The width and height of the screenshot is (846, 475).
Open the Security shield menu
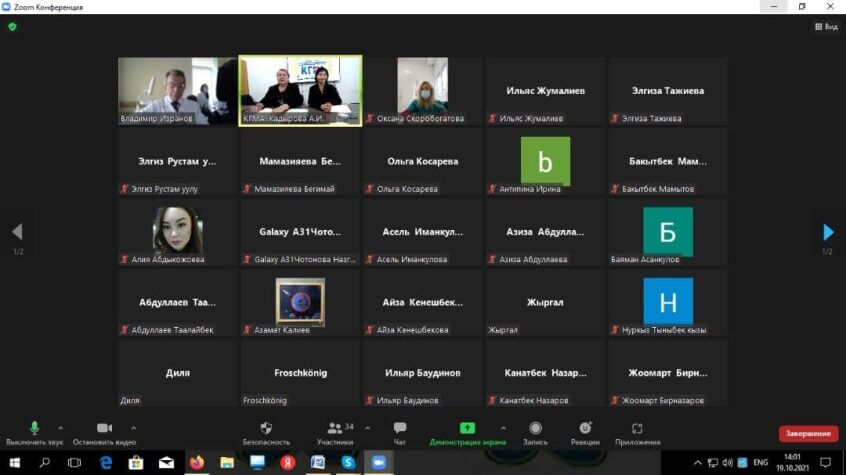266,429
